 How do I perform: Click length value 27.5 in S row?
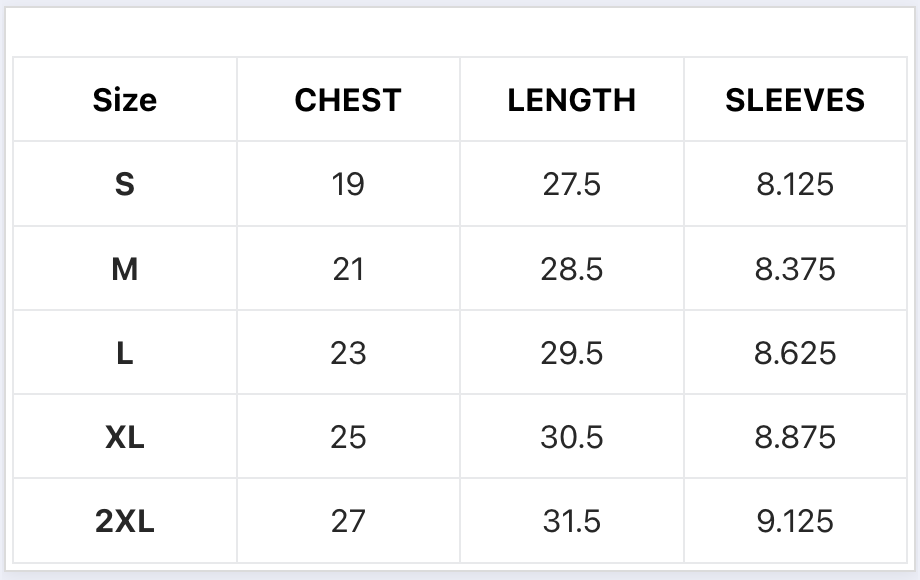point(571,184)
